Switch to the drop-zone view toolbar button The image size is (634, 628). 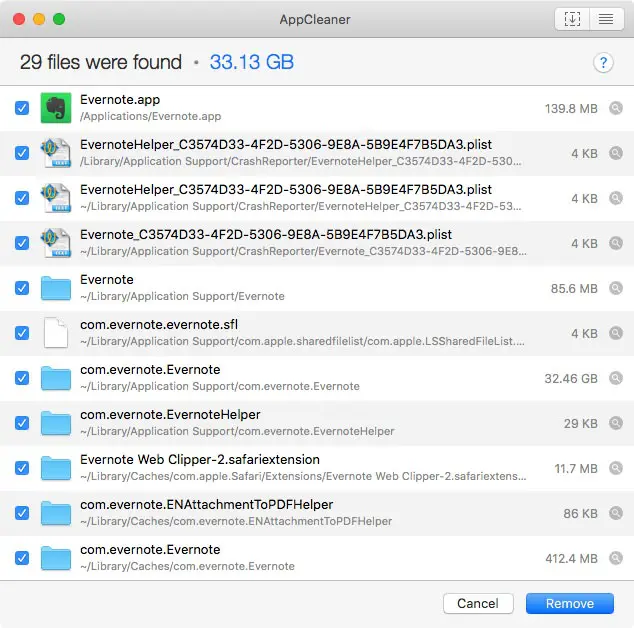[572, 19]
